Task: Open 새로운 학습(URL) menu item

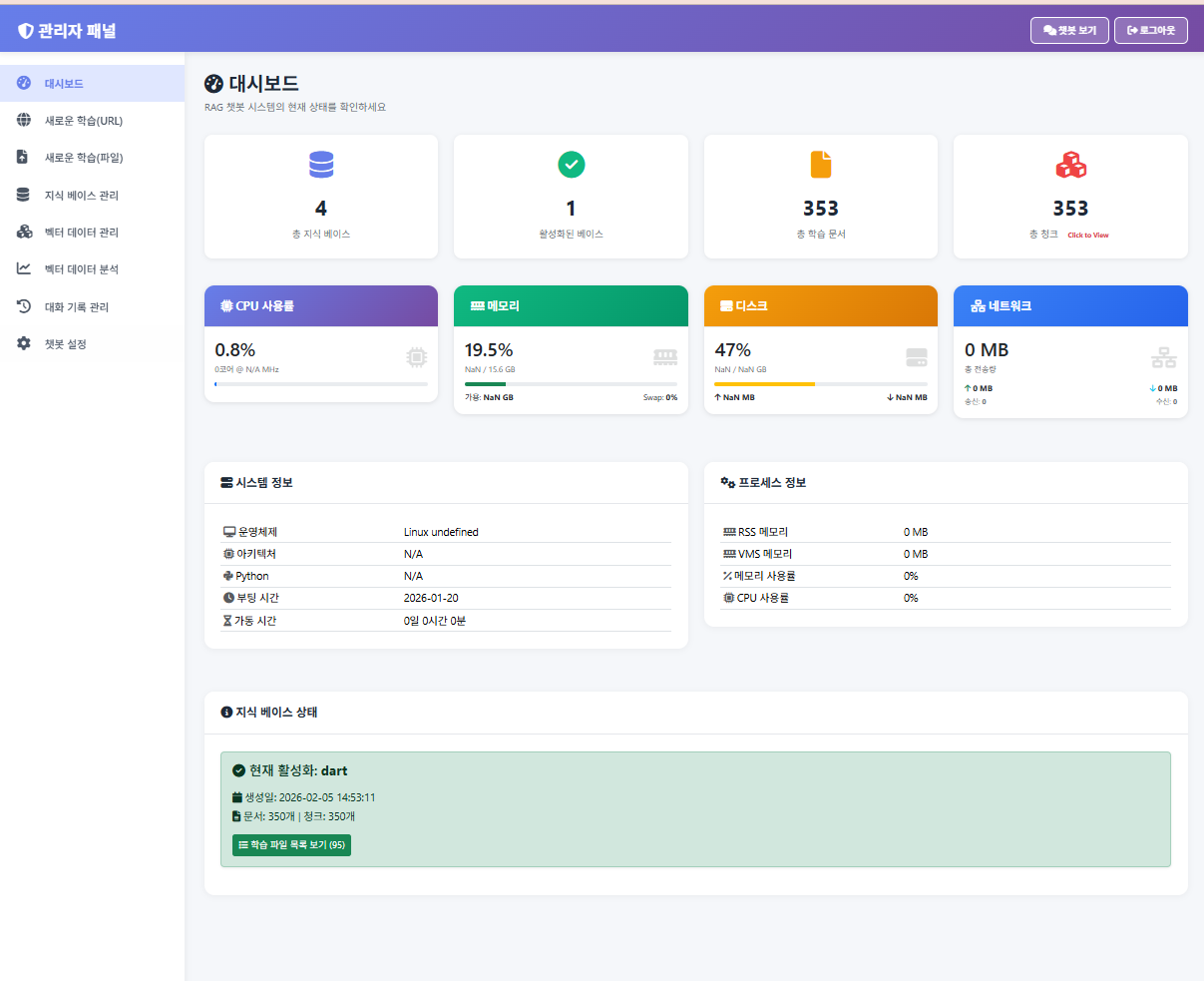Action: pos(92,120)
